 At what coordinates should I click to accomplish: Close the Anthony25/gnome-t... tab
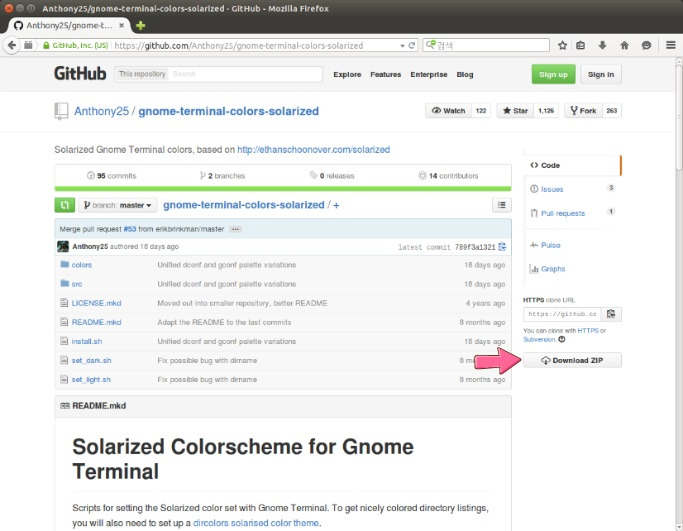point(122,25)
